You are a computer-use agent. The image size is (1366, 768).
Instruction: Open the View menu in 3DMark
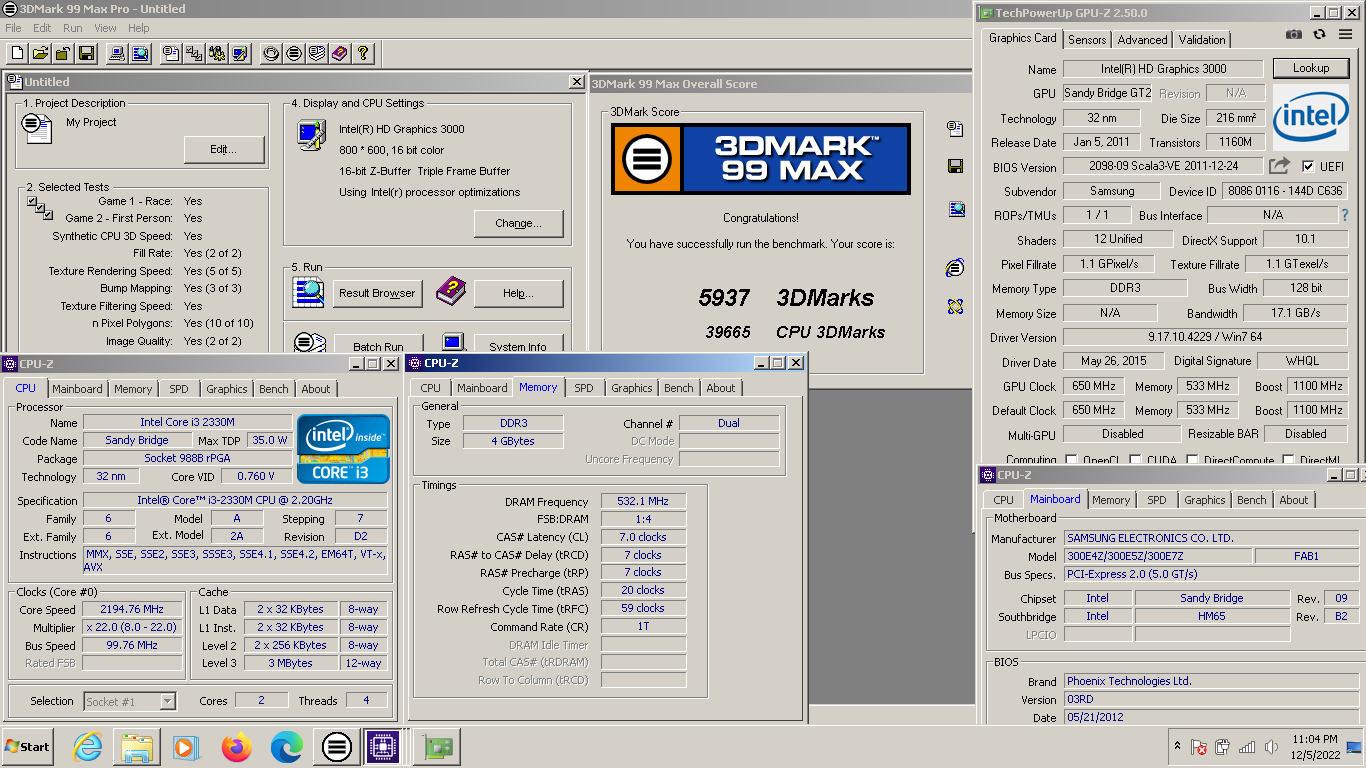105,28
